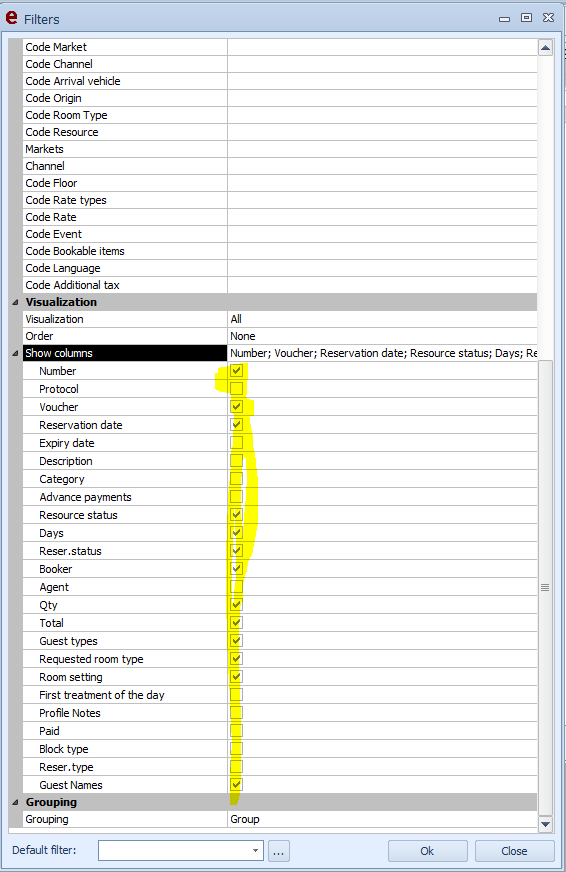The height and width of the screenshot is (872, 566).
Task: Click the scrollbar down arrow icon
Action: pyautogui.click(x=545, y=824)
